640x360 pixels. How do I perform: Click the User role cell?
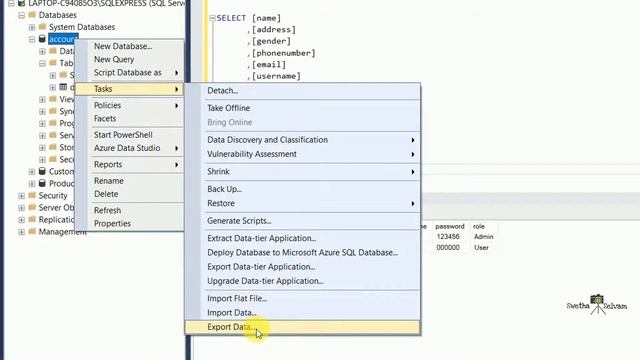tap(481, 248)
